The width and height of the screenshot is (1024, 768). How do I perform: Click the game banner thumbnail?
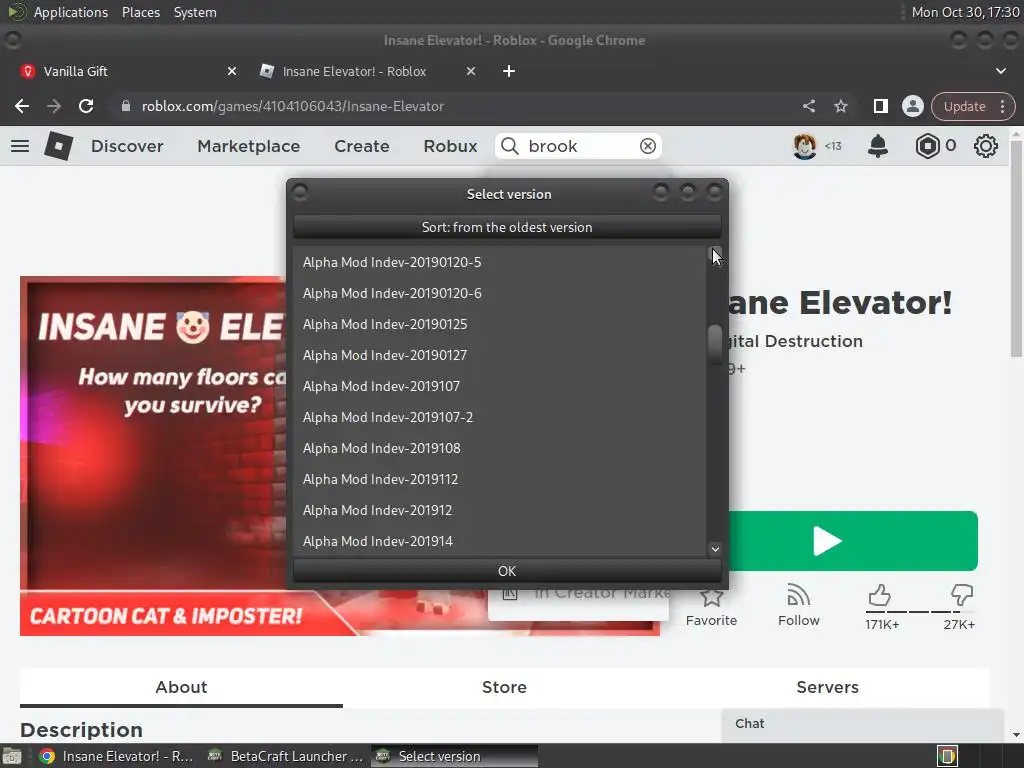coord(153,456)
